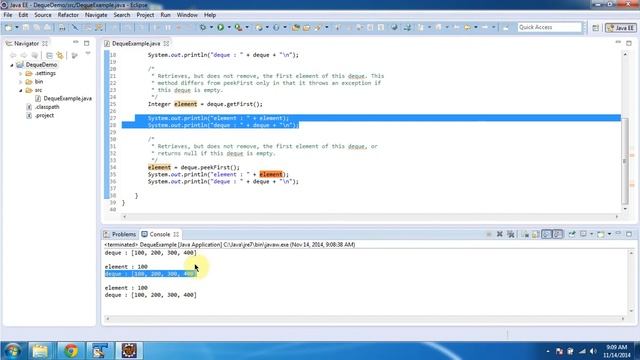The width and height of the screenshot is (640, 360).
Task: Click the volume icon in system tray
Action: click(x=593, y=351)
